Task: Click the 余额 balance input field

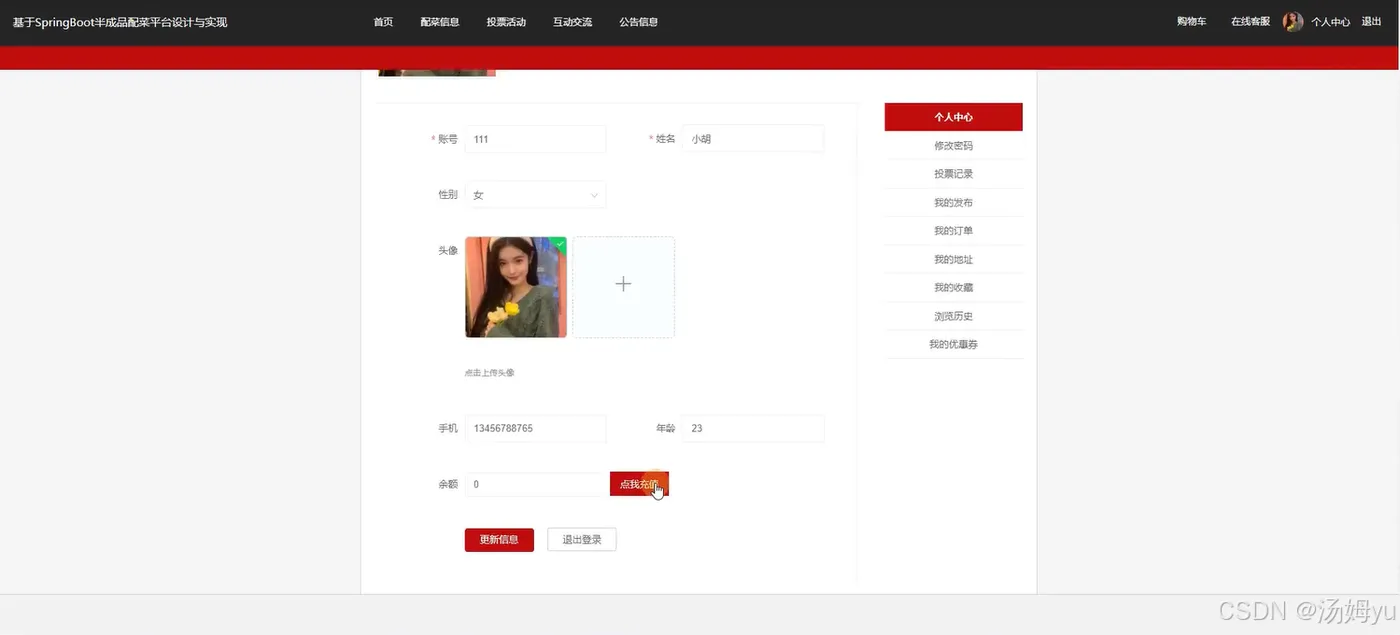Action: coord(535,484)
